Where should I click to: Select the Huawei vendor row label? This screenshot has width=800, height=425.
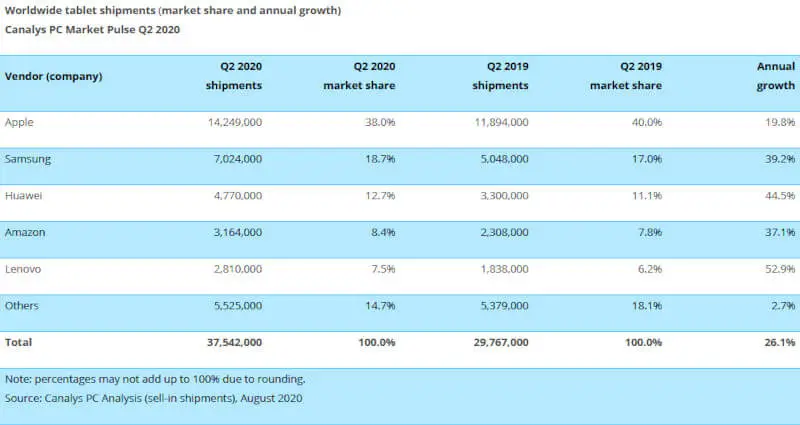24,196
